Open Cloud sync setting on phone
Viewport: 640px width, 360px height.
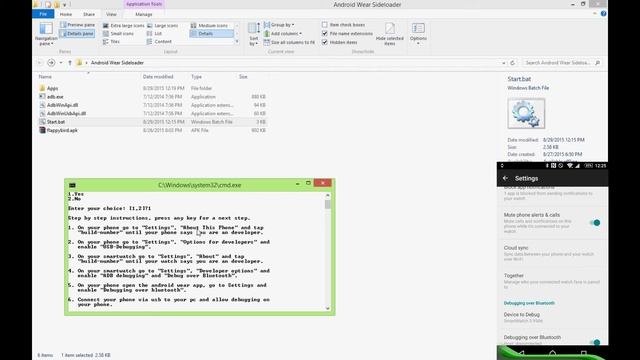coord(552,253)
